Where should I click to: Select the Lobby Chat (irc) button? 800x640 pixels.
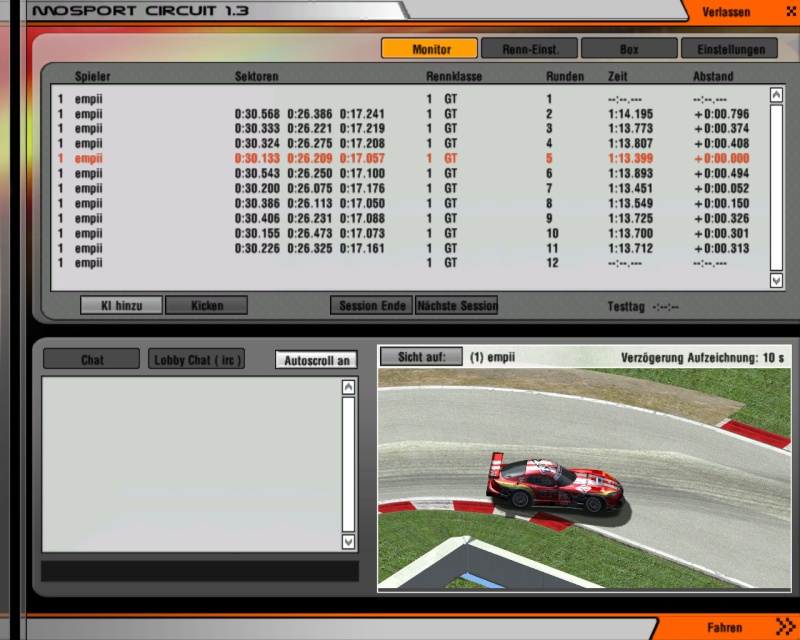pos(197,359)
